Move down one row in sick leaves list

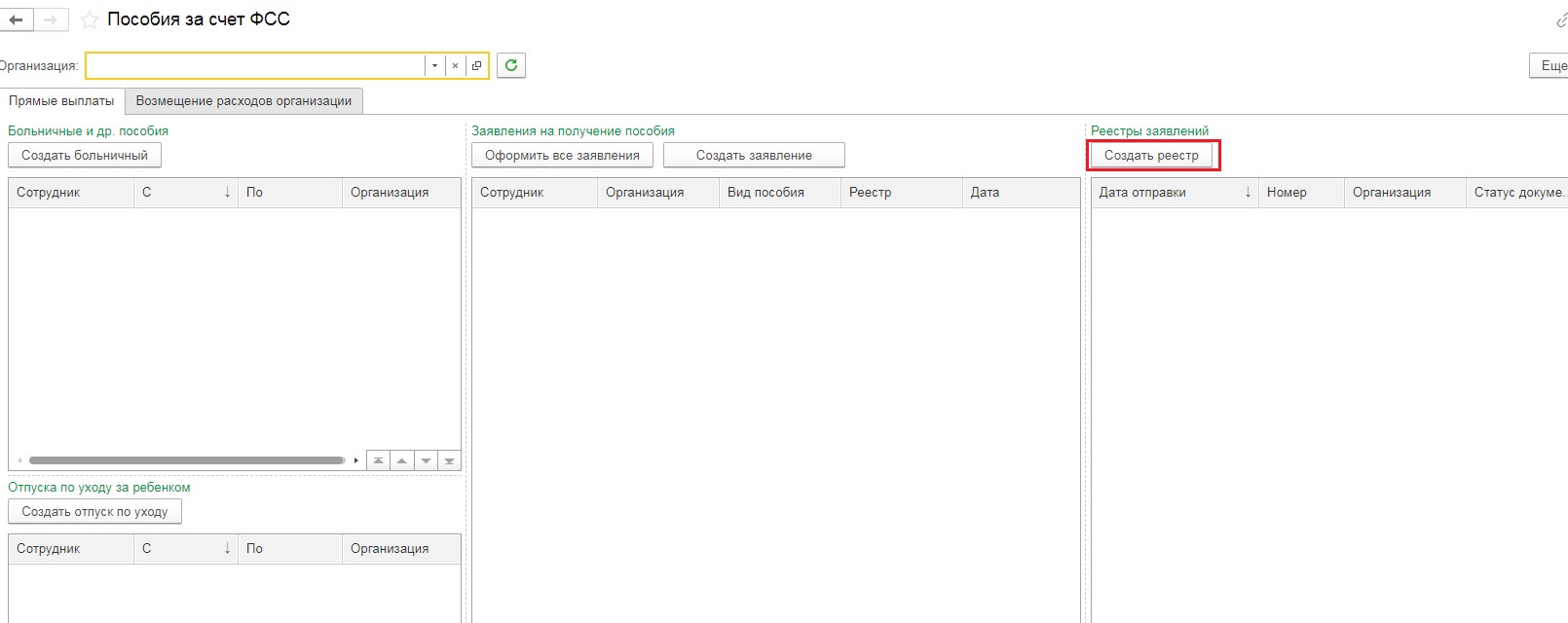click(x=426, y=460)
